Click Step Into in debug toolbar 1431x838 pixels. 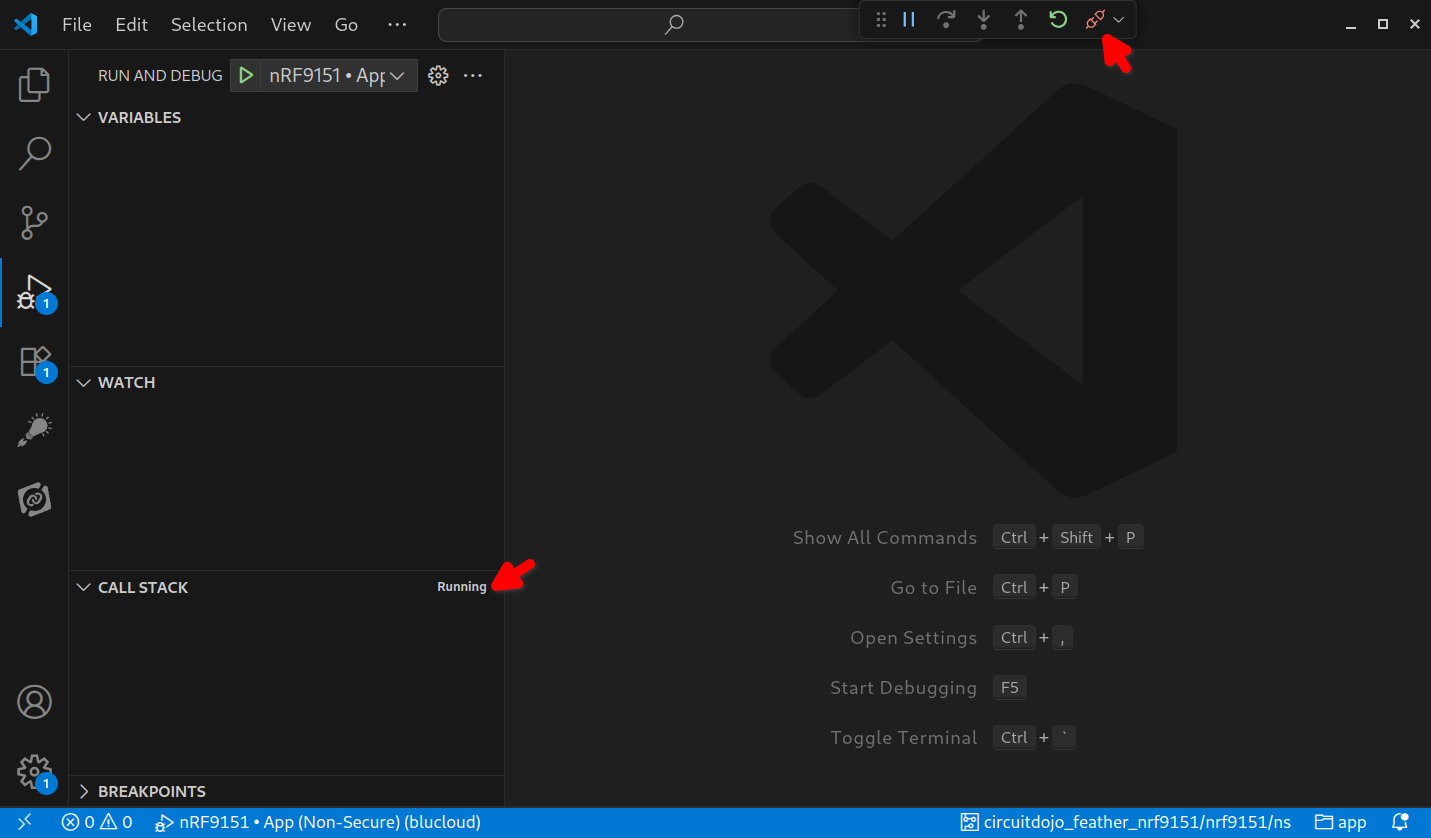tap(984, 19)
